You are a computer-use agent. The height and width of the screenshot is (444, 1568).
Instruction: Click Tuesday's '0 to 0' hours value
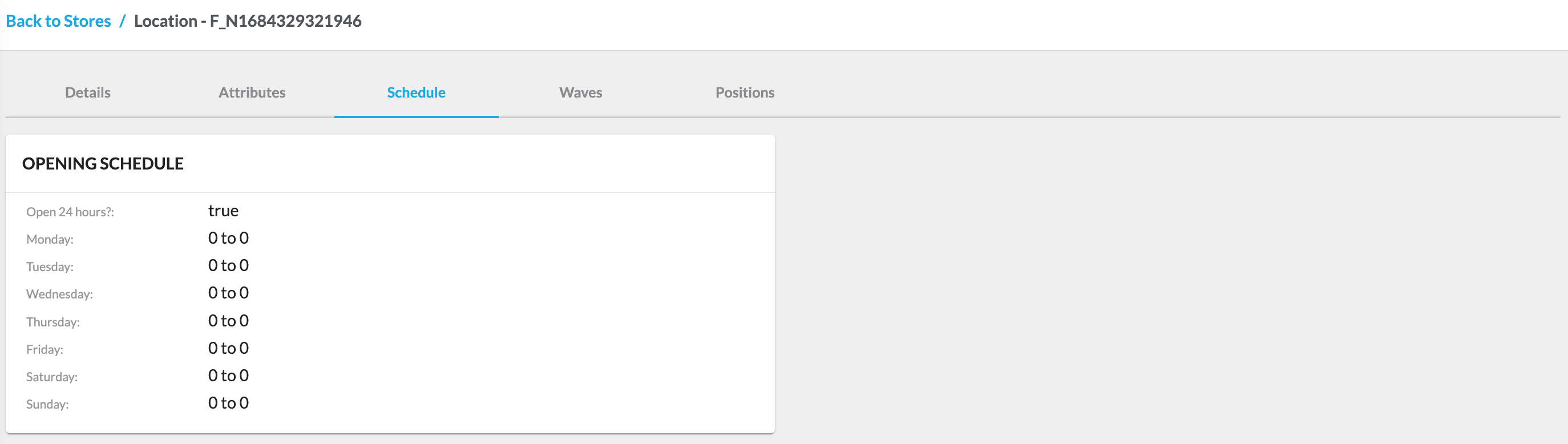point(228,265)
